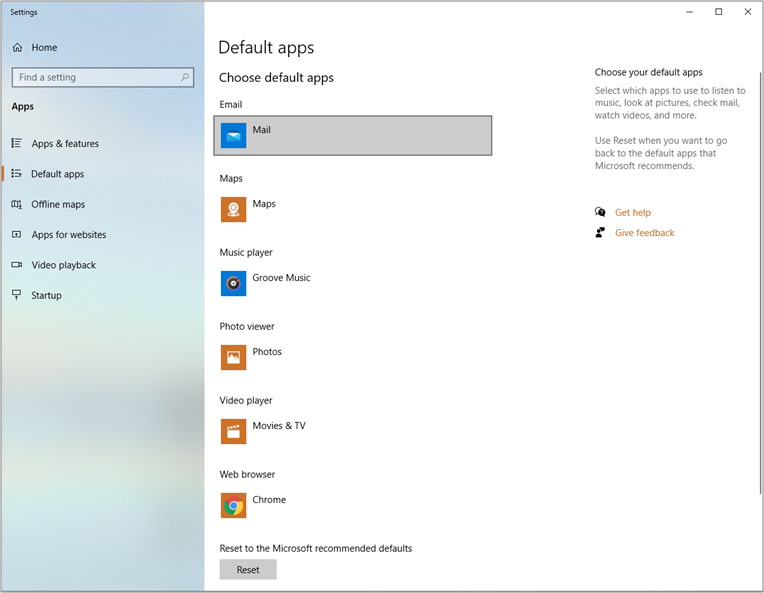This screenshot has height=593, width=764.
Task: Change default email app from Mail
Action: pos(353,135)
